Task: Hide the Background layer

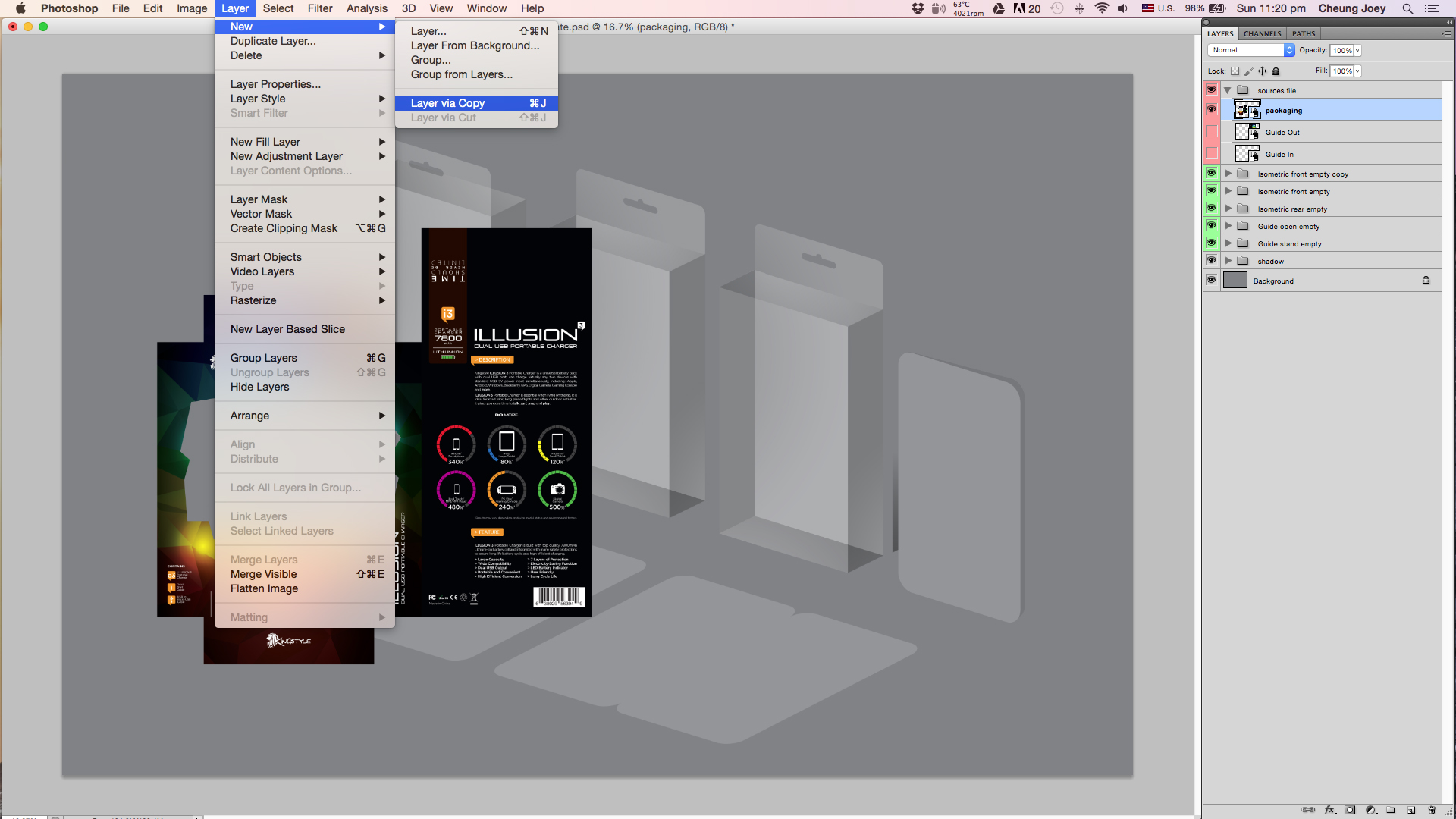Action: pos(1211,280)
